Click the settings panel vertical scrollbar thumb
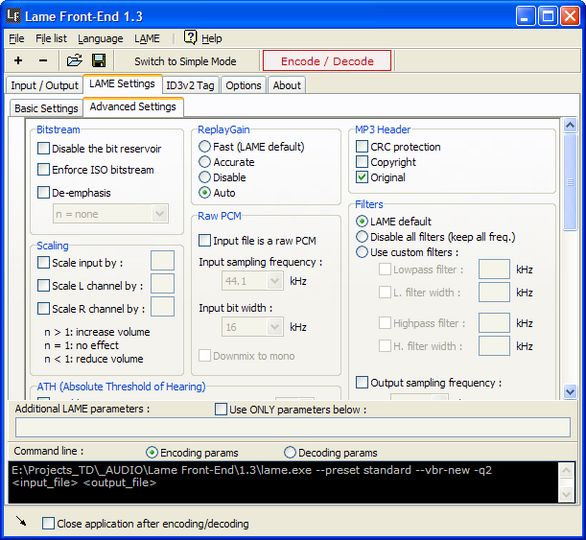The width and height of the screenshot is (586, 540). [570, 182]
